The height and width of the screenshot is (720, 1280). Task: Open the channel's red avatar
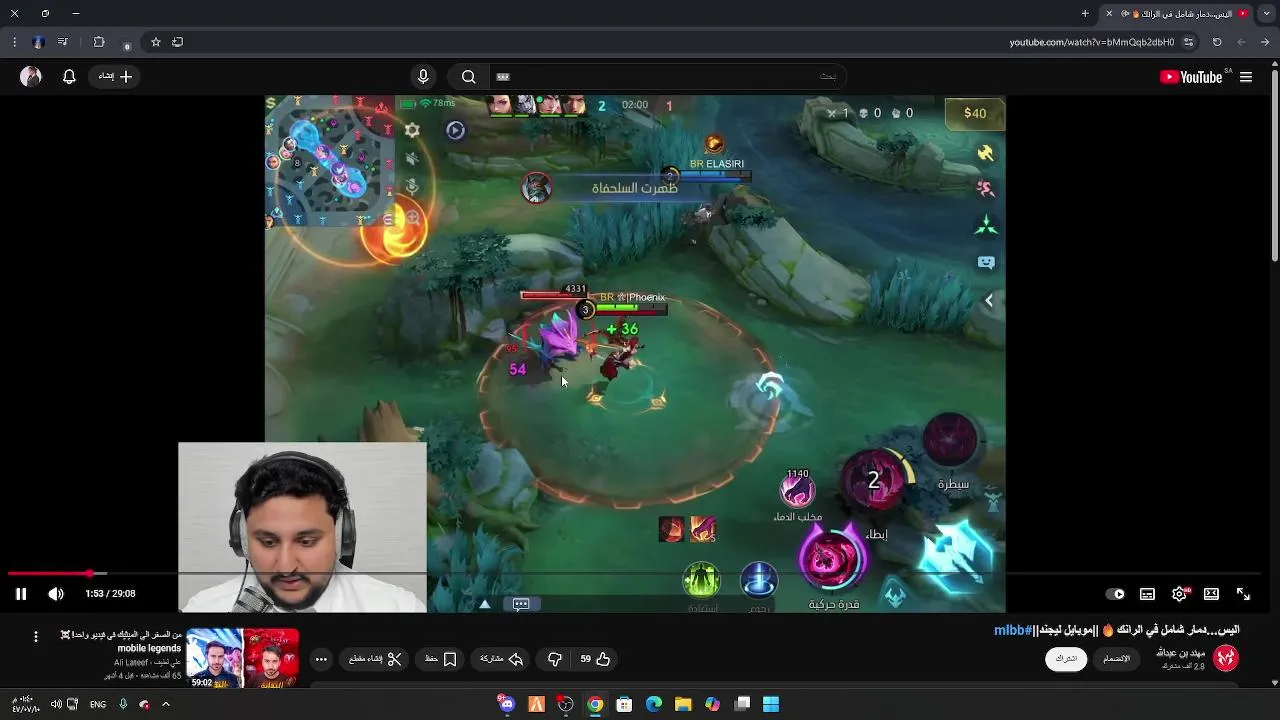(1226, 657)
